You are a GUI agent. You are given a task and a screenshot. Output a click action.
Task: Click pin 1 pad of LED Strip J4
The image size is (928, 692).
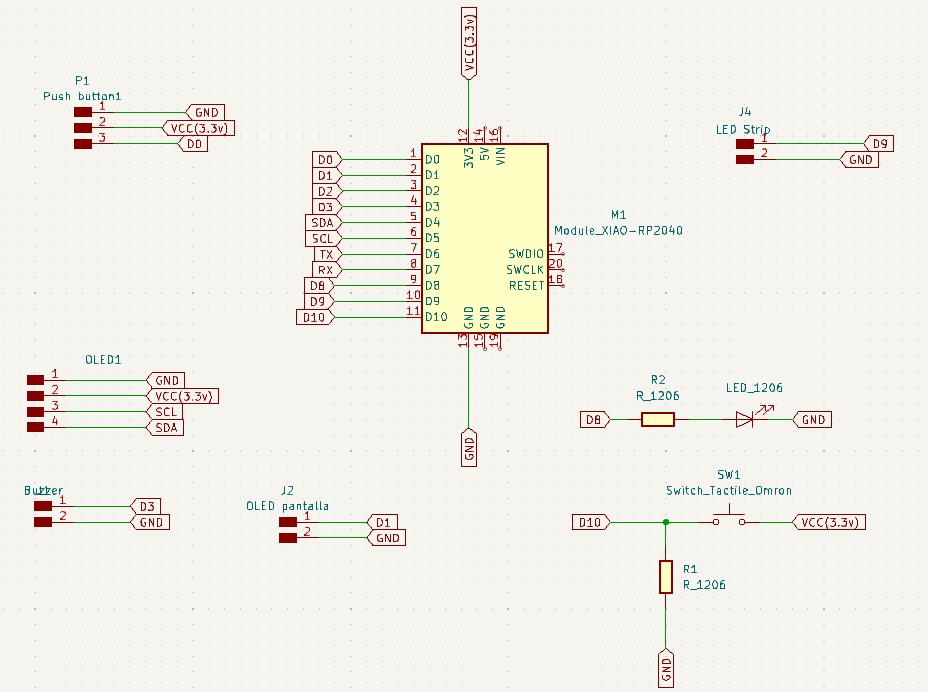(x=745, y=143)
